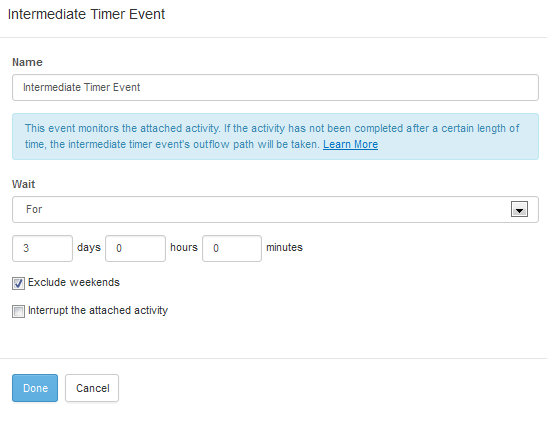Uncheck the Exclude weekends checkbox
The image size is (547, 445).
[18, 283]
